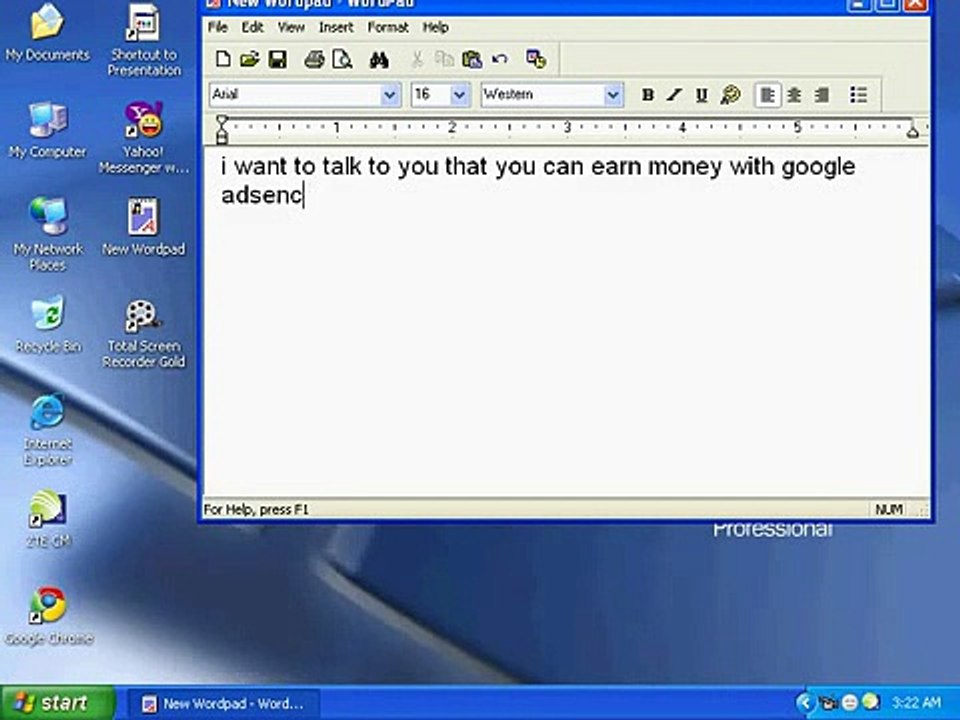Click the left indent marker on ruler
Viewport: 960px width, 720px height.
222,129
